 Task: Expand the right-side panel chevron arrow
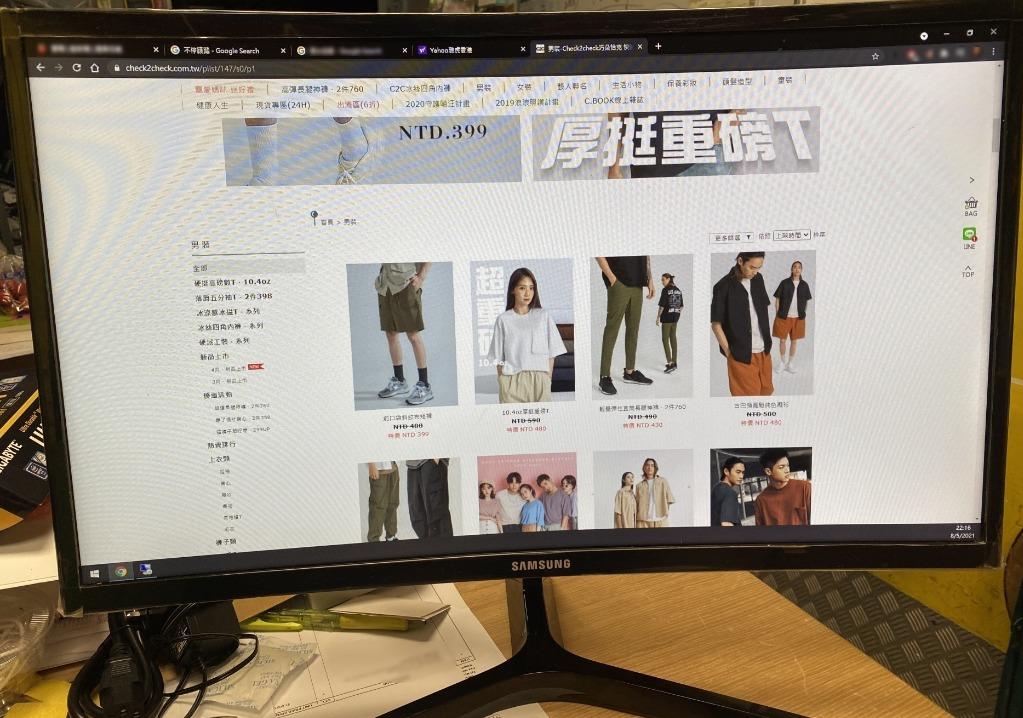point(971,180)
